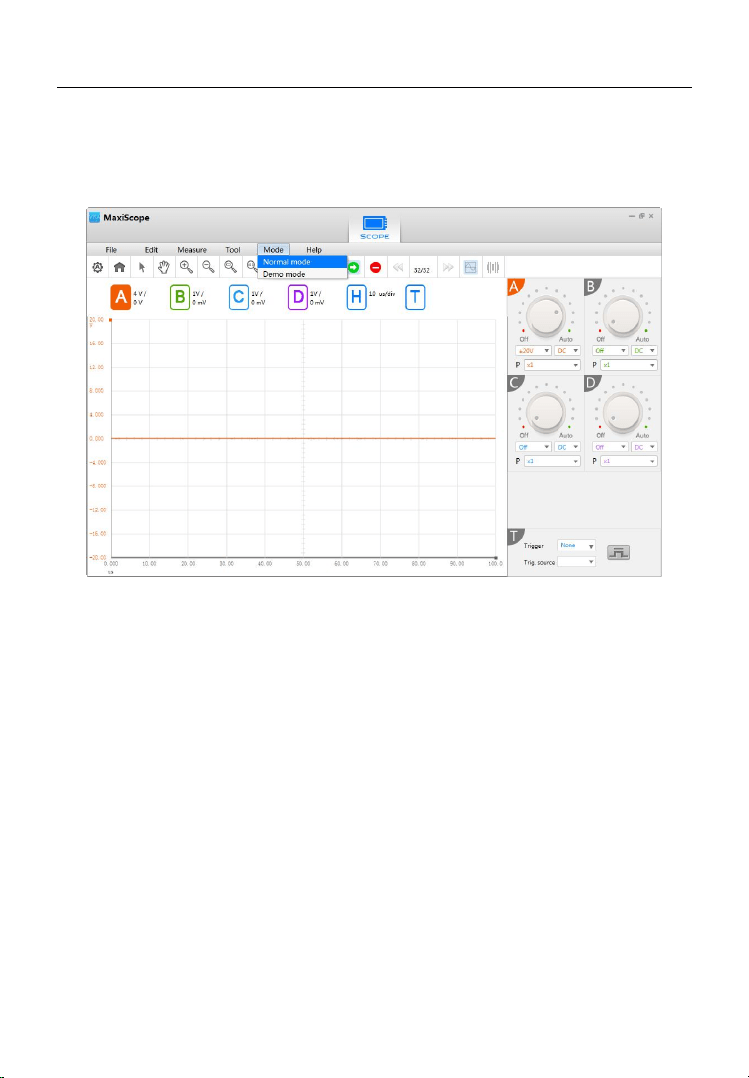
Task: Click the vertical bars ruler icon
Action: coord(493,267)
